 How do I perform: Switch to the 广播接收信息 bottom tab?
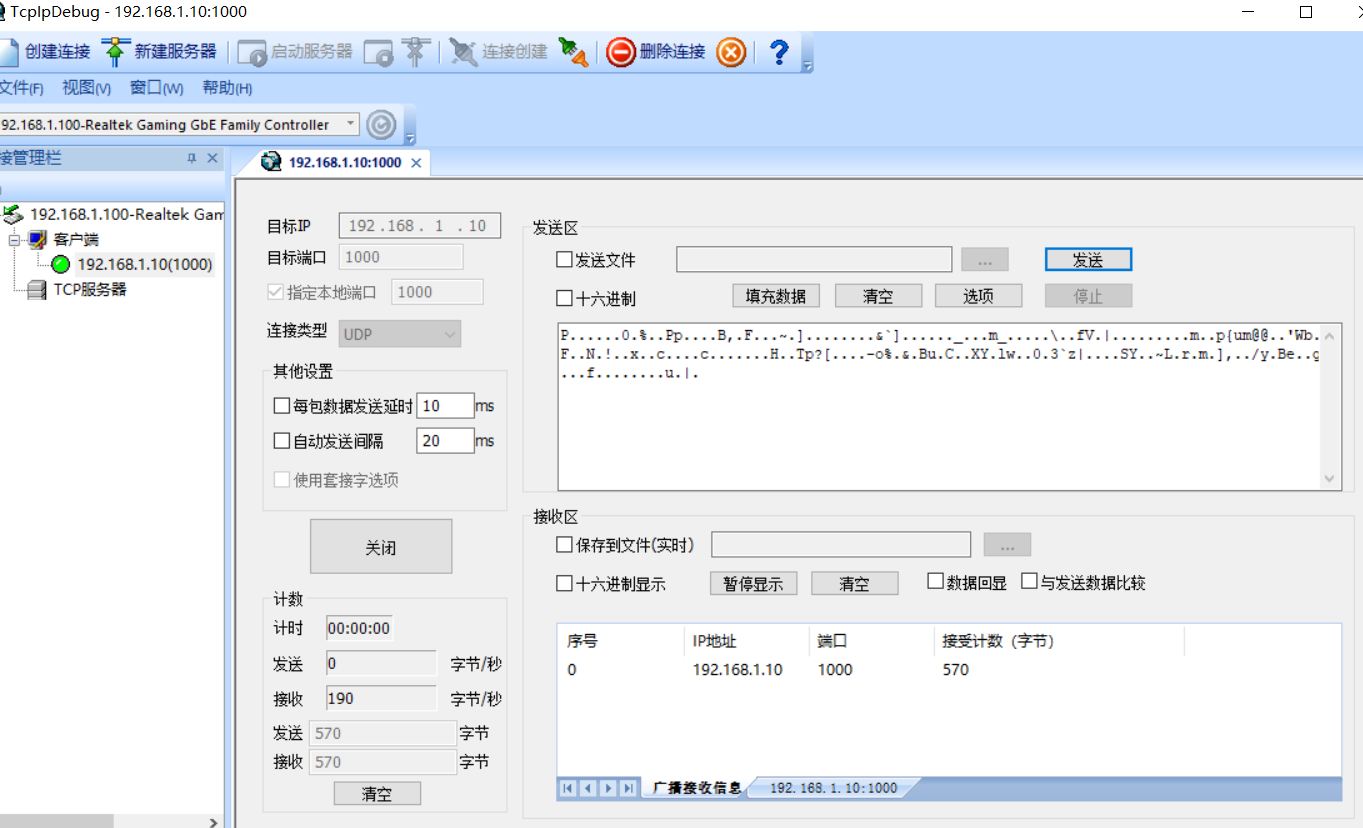[x=697, y=788]
